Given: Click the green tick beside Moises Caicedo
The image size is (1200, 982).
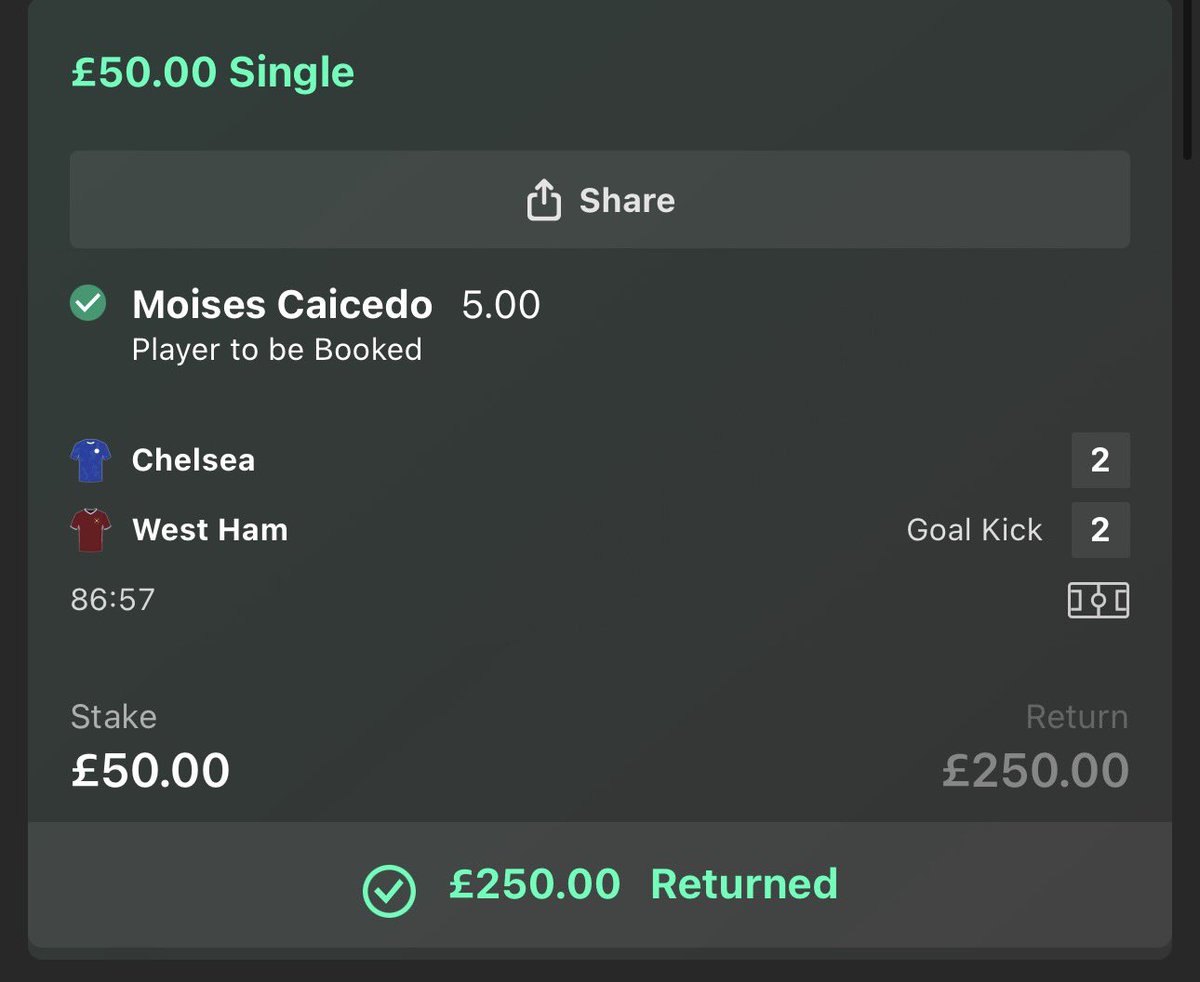Looking at the screenshot, I should click(88, 304).
